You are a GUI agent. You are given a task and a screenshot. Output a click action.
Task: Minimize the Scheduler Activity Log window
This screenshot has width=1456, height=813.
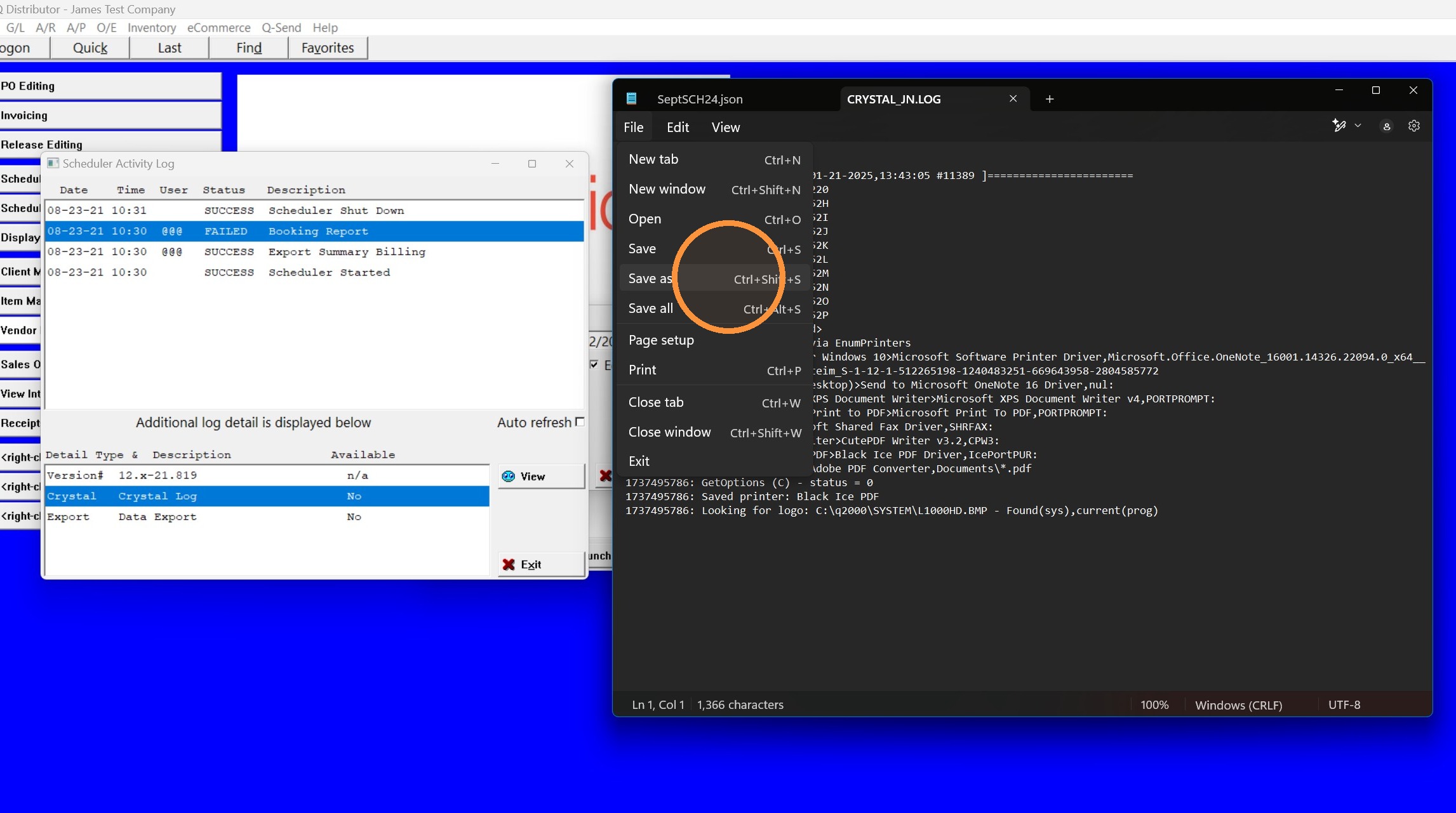[495, 163]
